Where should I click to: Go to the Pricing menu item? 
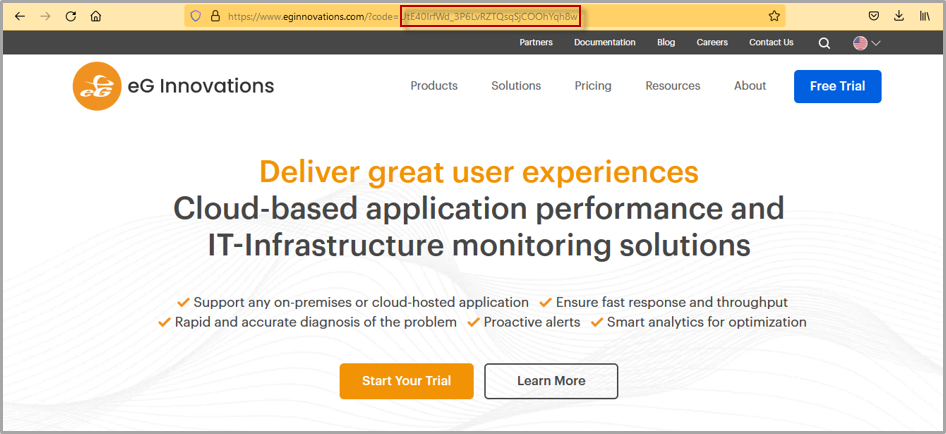(x=593, y=86)
